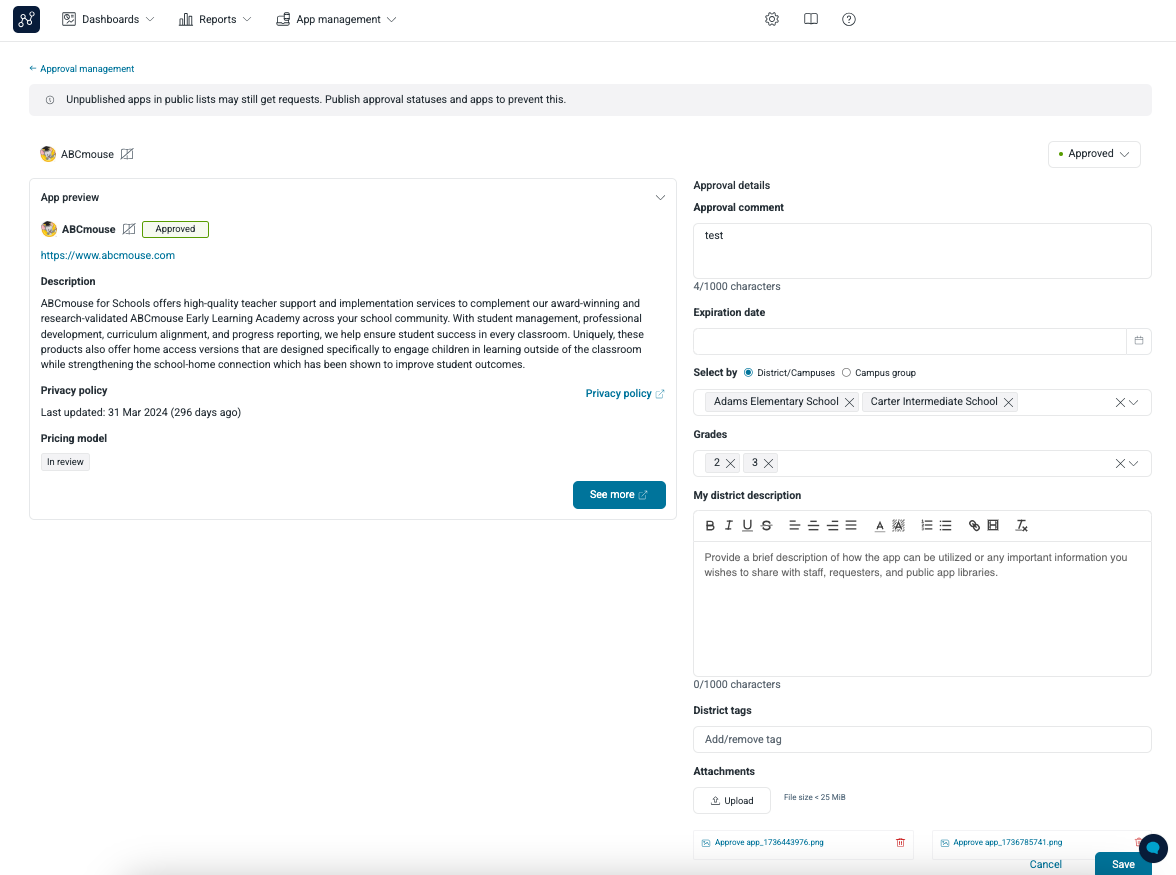
Task: Open the settings gear icon
Action: point(771,19)
